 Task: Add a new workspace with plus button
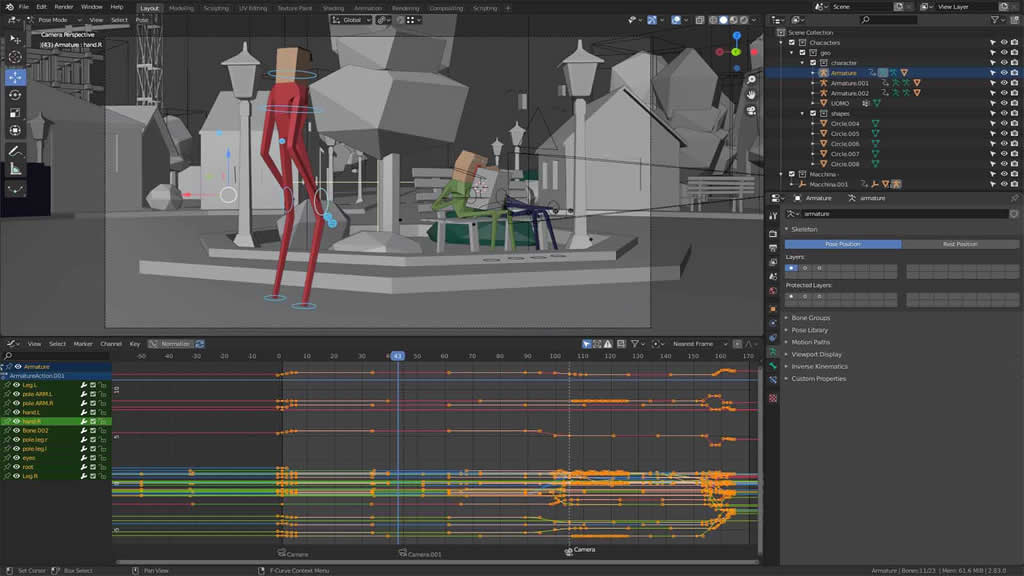tap(507, 8)
